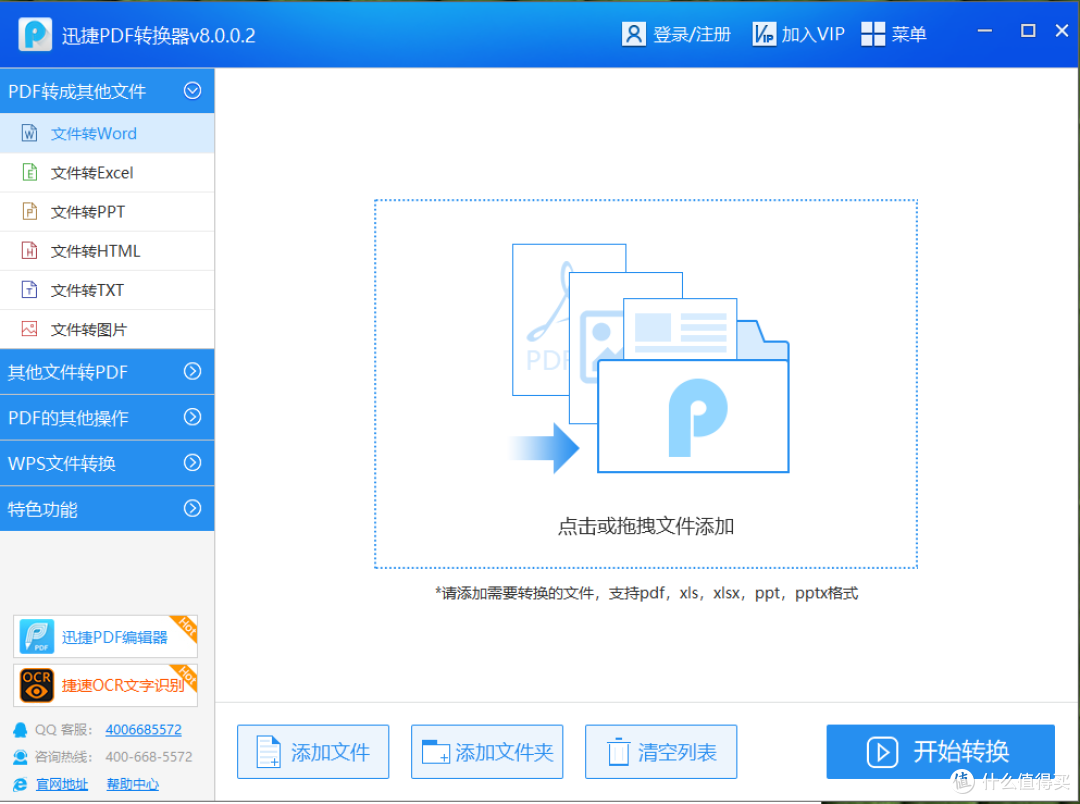
Task: Expand the 其他文件转PDF section arrow
Action: click(192, 371)
